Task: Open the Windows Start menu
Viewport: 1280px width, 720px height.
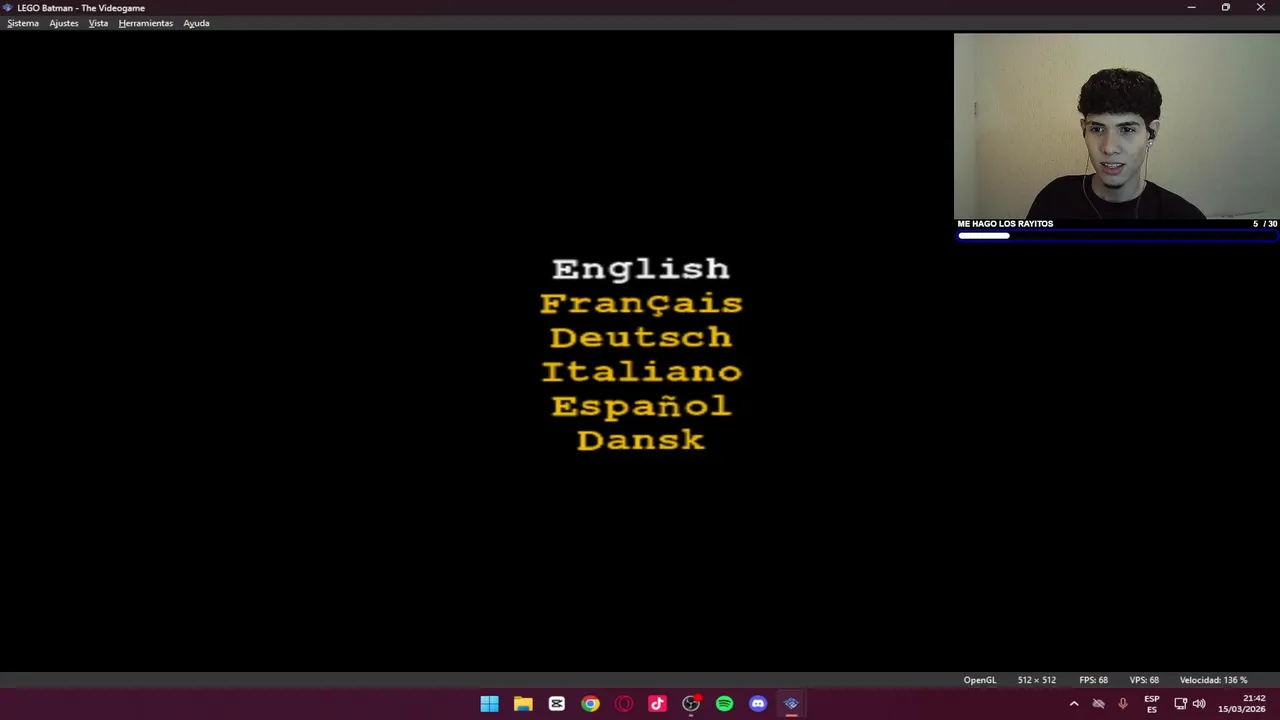Action: (489, 704)
